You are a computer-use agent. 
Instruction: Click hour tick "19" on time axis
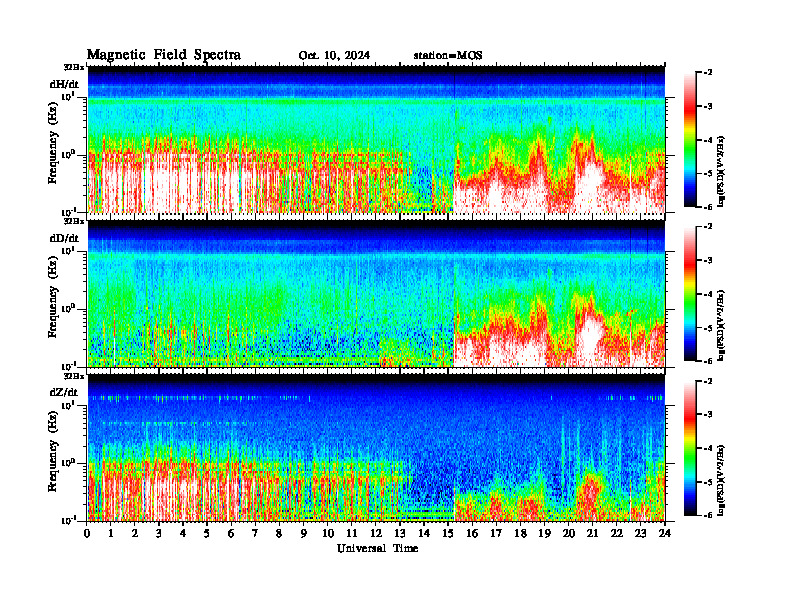tap(544, 534)
